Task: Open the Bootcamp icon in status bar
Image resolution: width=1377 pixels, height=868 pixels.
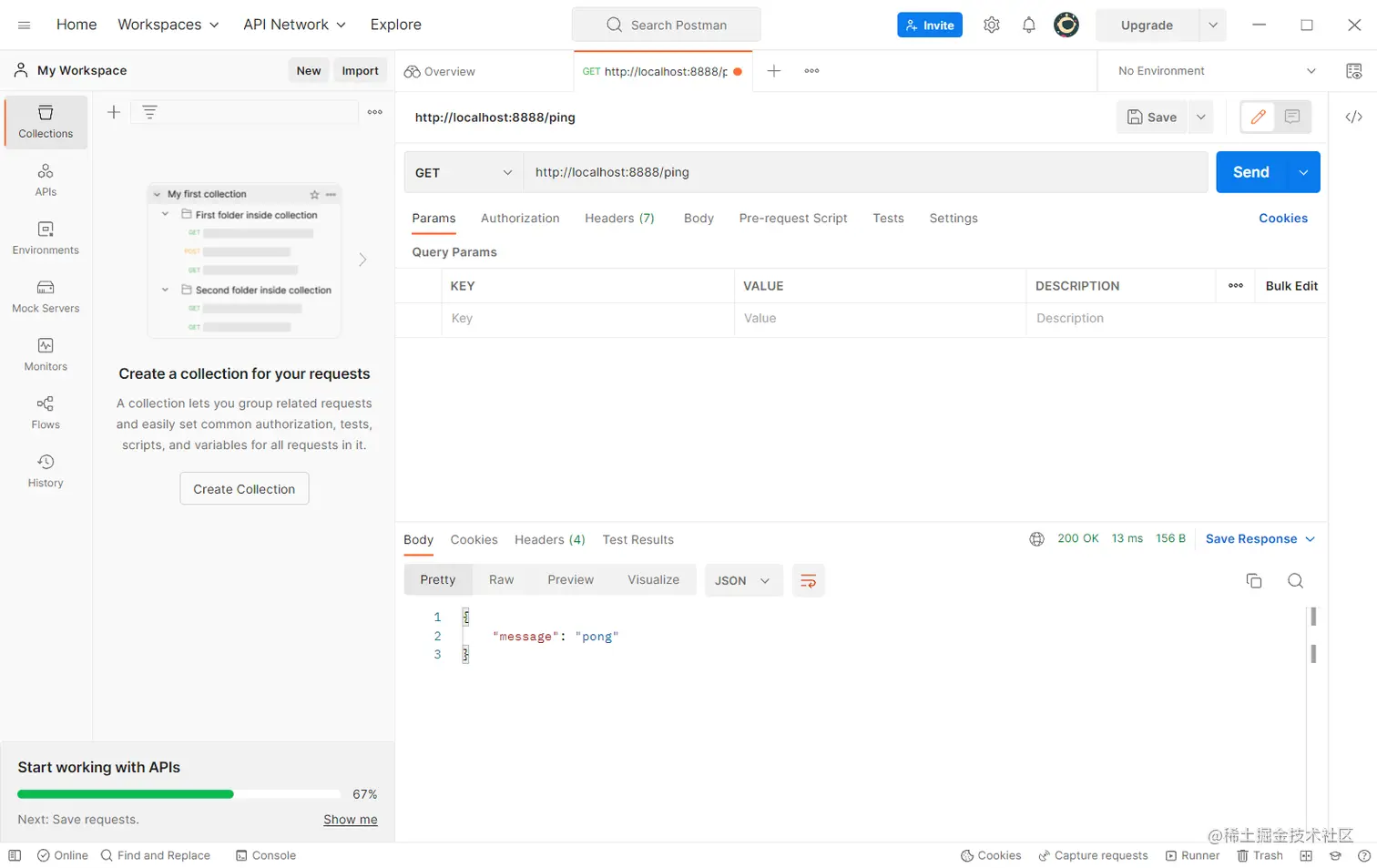Action: (x=1336, y=856)
